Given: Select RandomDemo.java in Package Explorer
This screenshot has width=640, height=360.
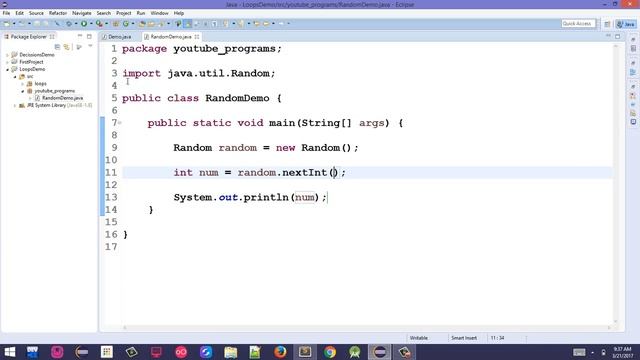Looking at the screenshot, I should 62,98.
